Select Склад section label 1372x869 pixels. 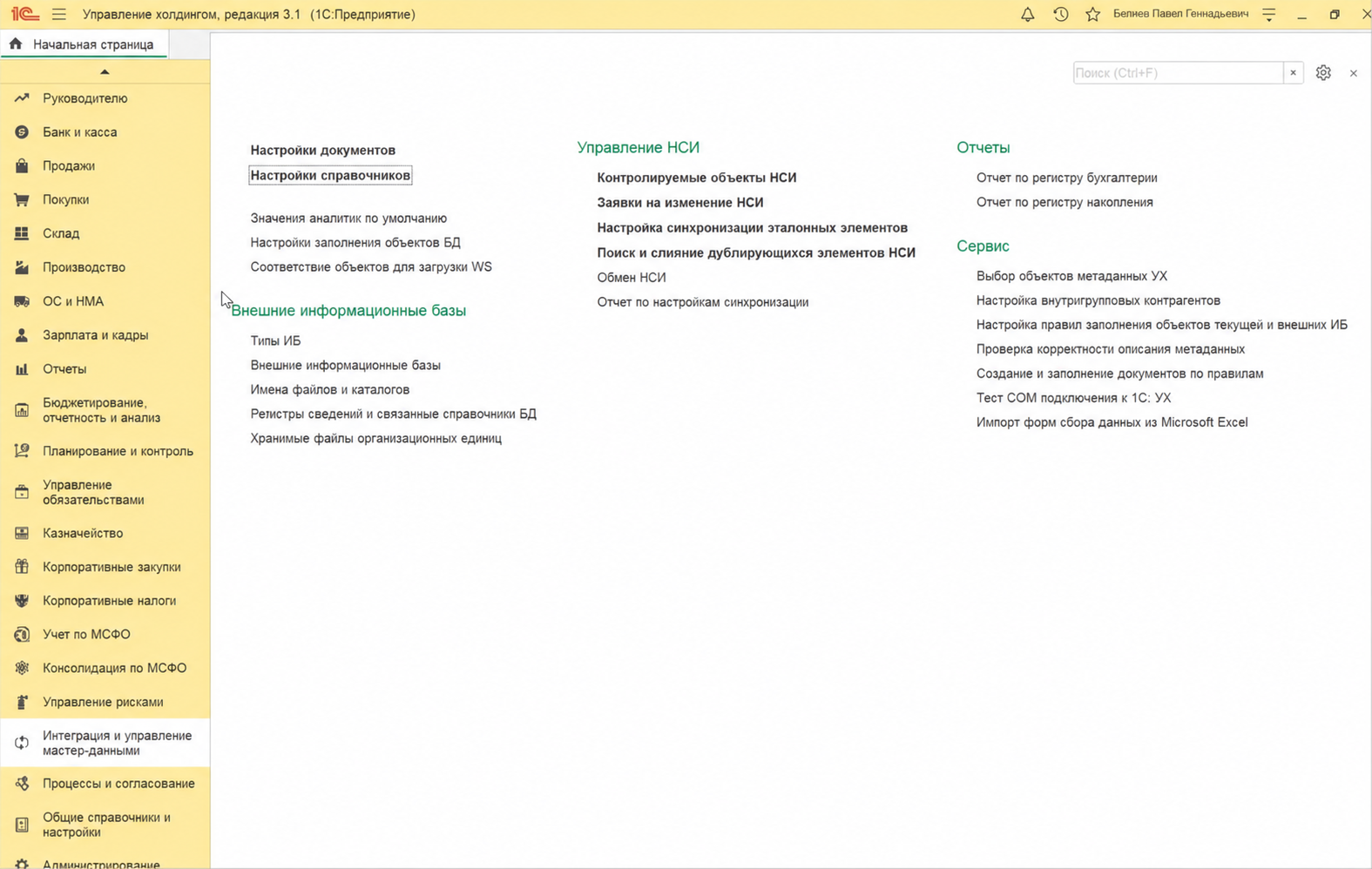coord(61,233)
